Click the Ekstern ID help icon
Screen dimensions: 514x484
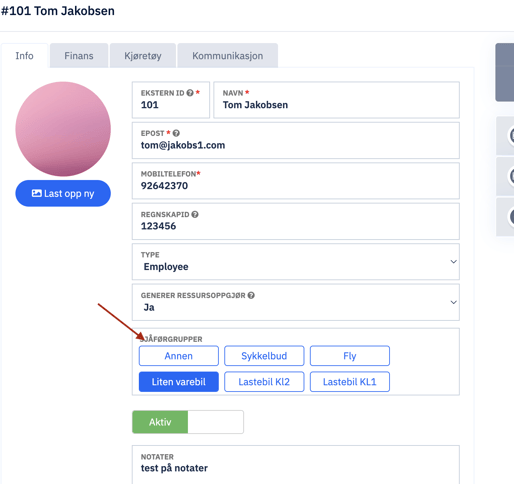190,93
